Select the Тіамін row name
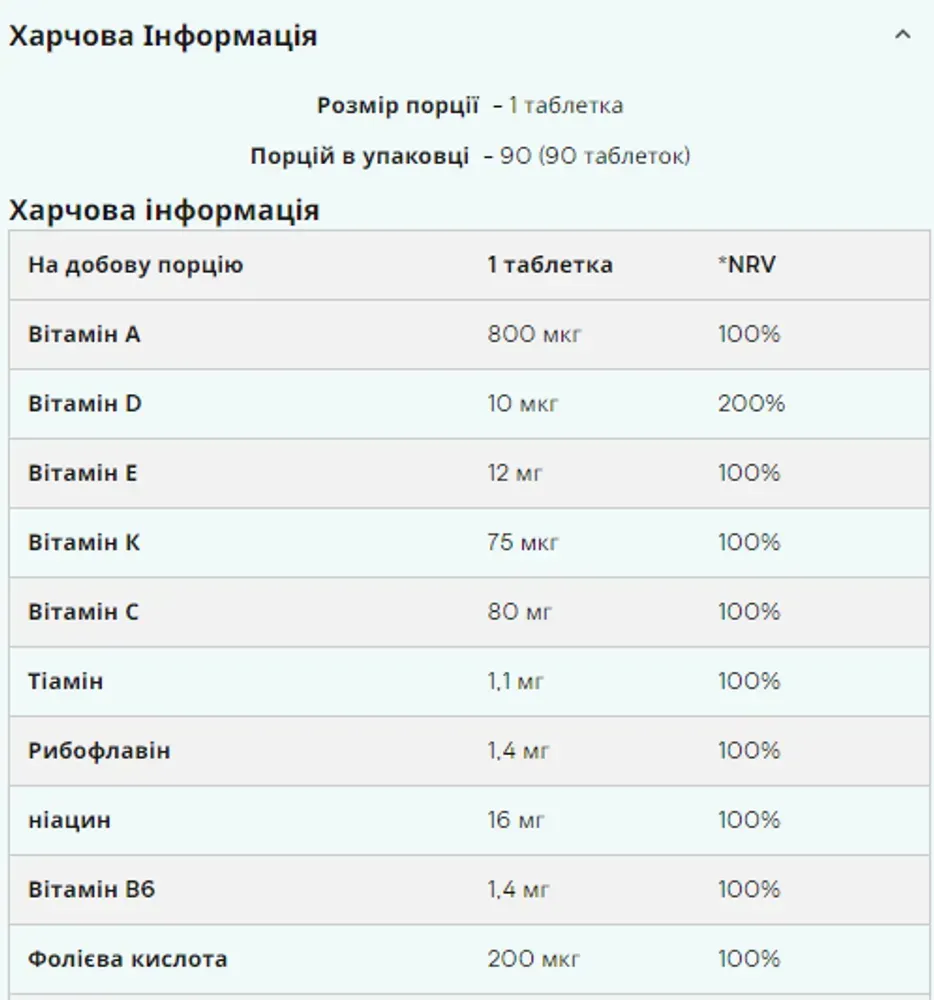Image resolution: width=934 pixels, height=1000 pixels. pos(66,682)
